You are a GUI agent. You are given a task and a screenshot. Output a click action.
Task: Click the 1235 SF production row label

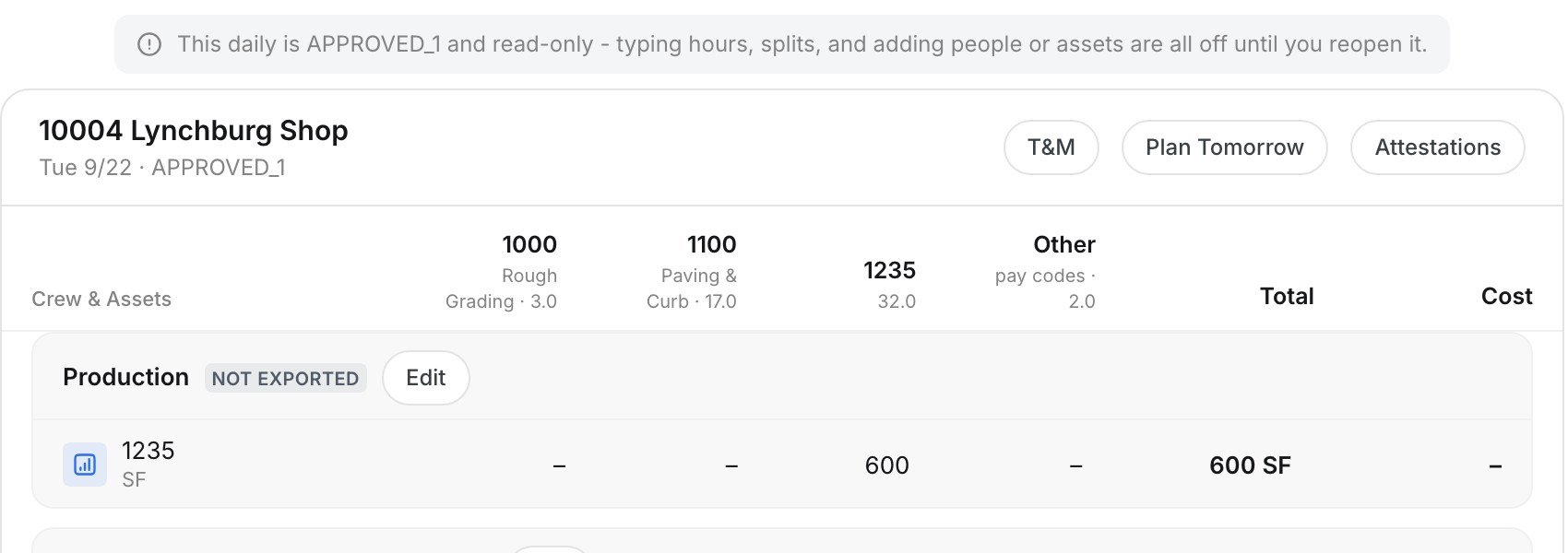[148, 464]
